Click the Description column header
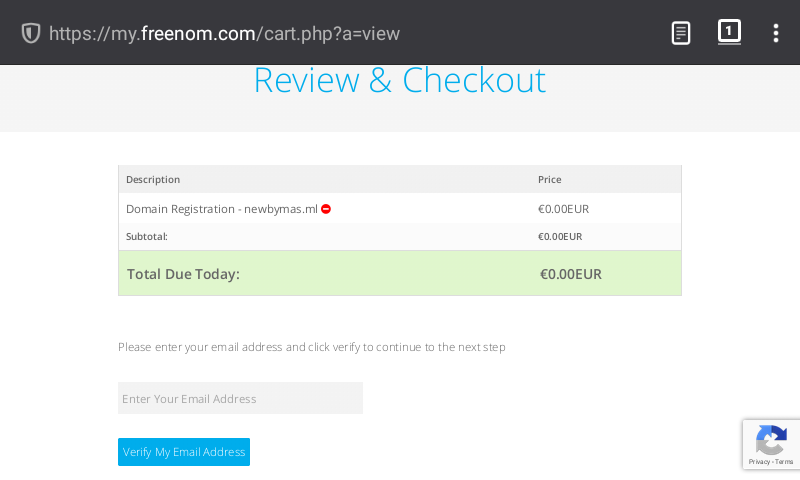 click(x=153, y=179)
